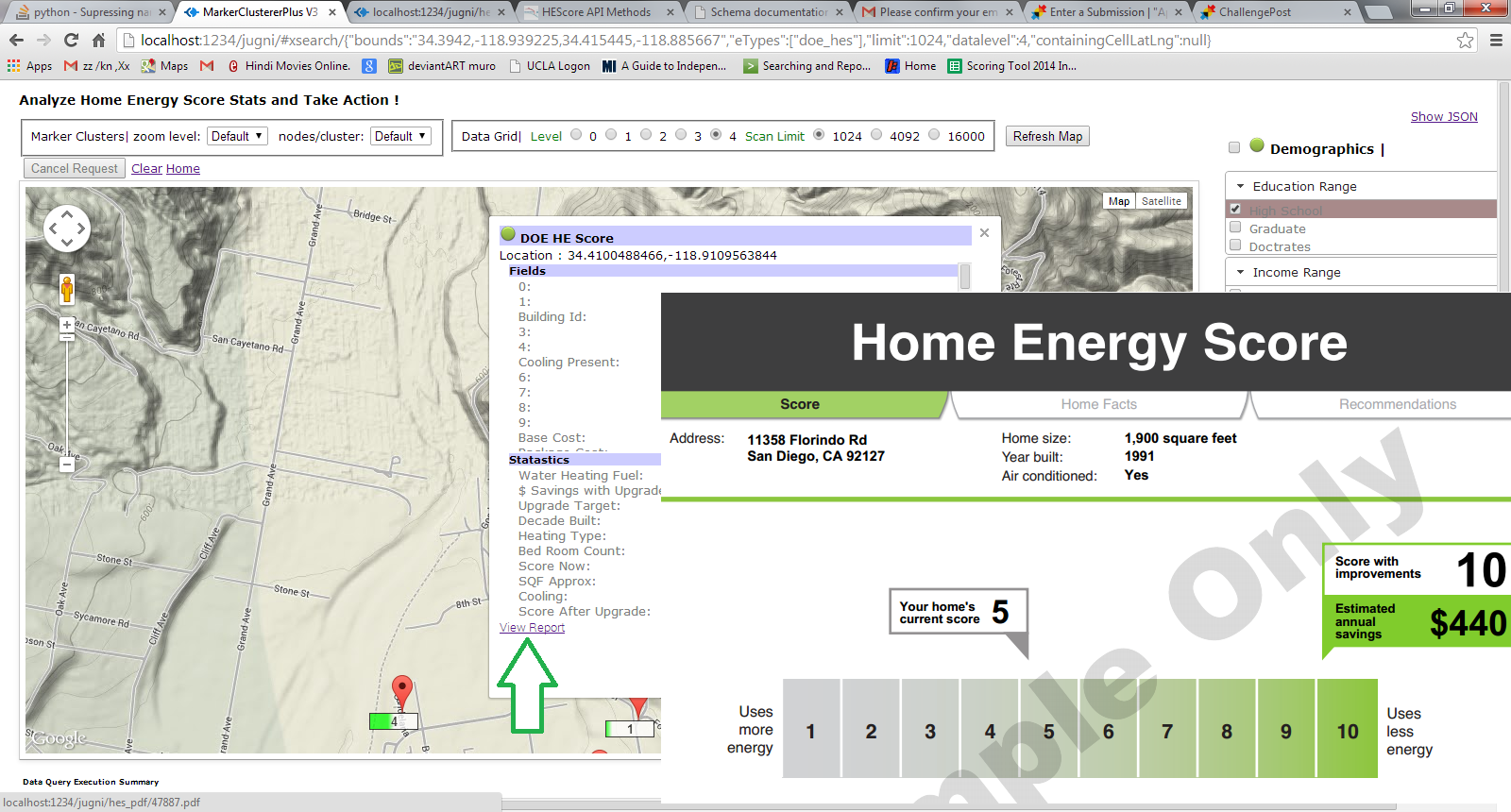Open the 'zz /kn ,Xx' Gmail bookmark
The height and width of the screenshot is (812, 1511).
point(97,66)
